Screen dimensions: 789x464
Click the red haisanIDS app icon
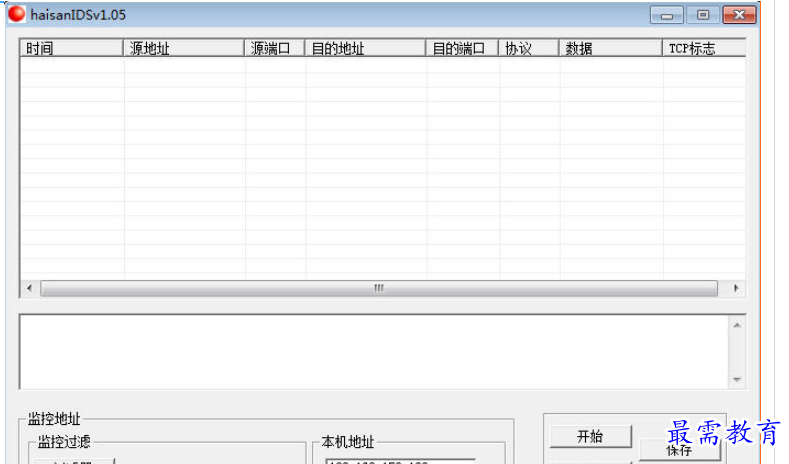pyautogui.click(x=17, y=14)
